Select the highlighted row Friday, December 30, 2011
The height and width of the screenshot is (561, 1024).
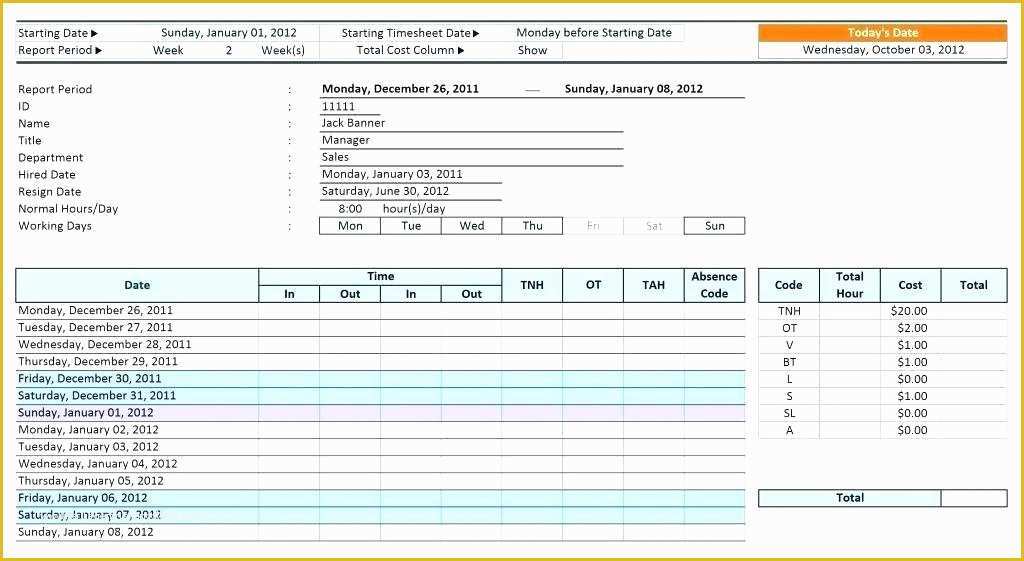point(381,379)
